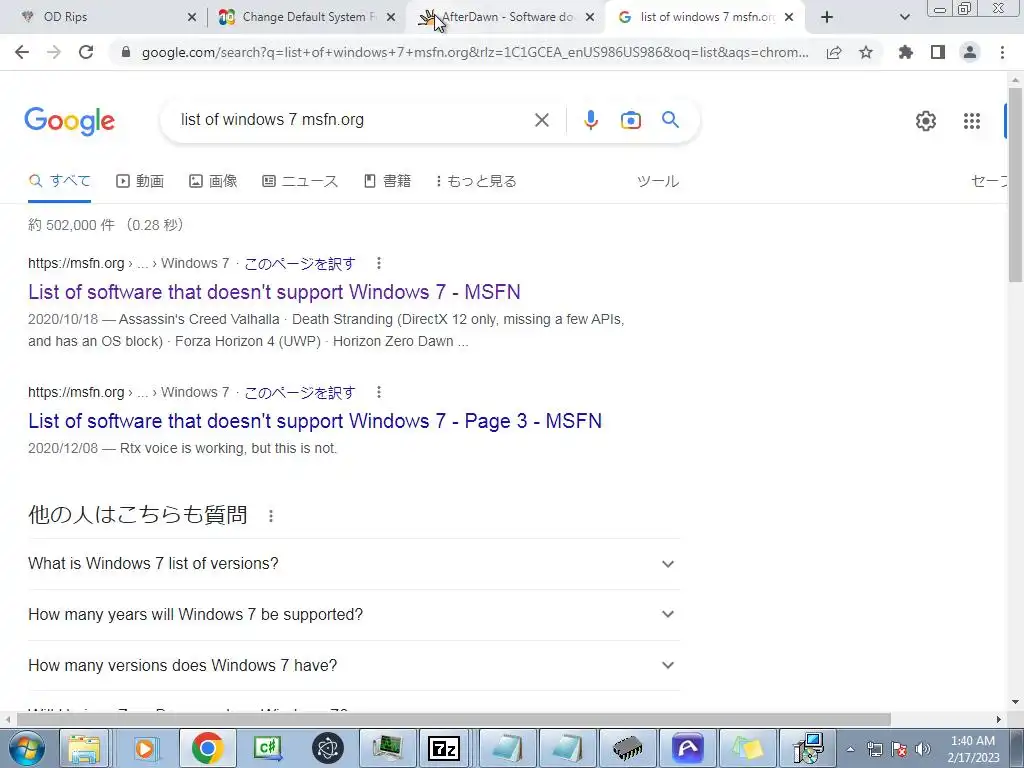1024x768 pixels.
Task: Open the Chrome three-dot menu
Action: [x=1002, y=52]
